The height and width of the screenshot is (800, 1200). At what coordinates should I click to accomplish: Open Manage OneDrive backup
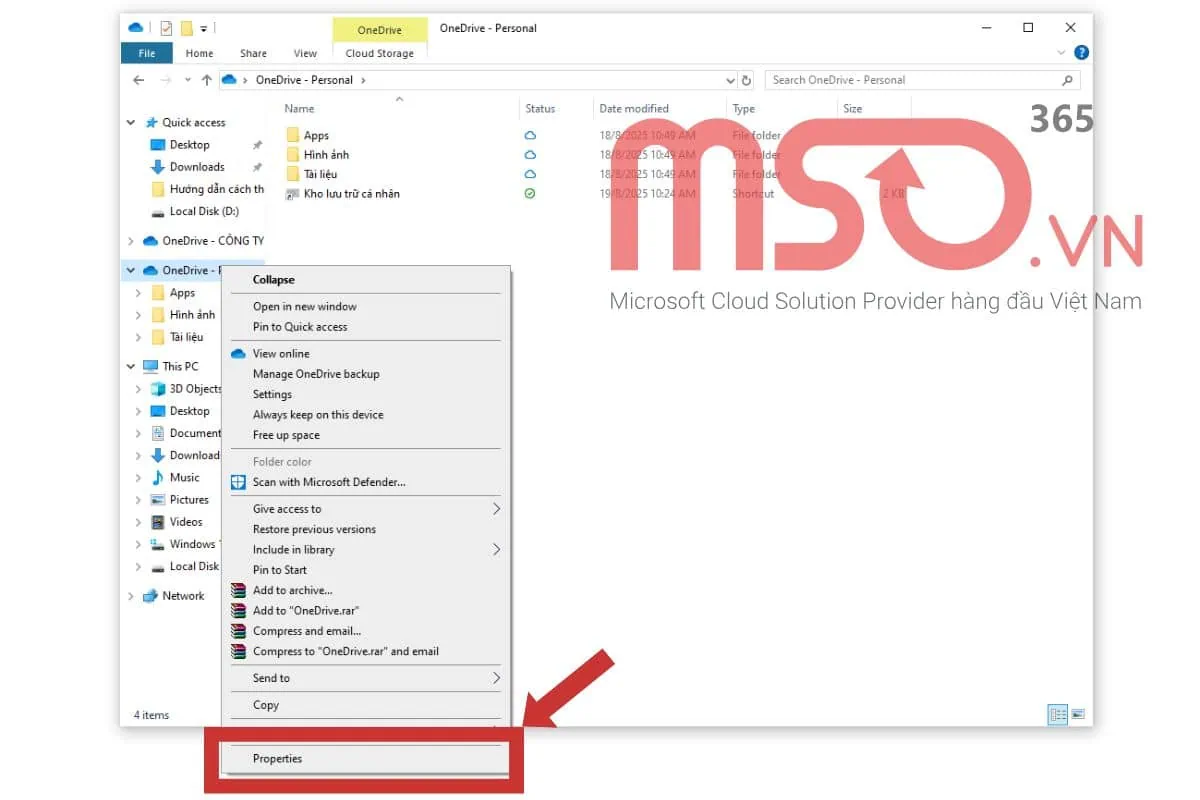click(366, 374)
